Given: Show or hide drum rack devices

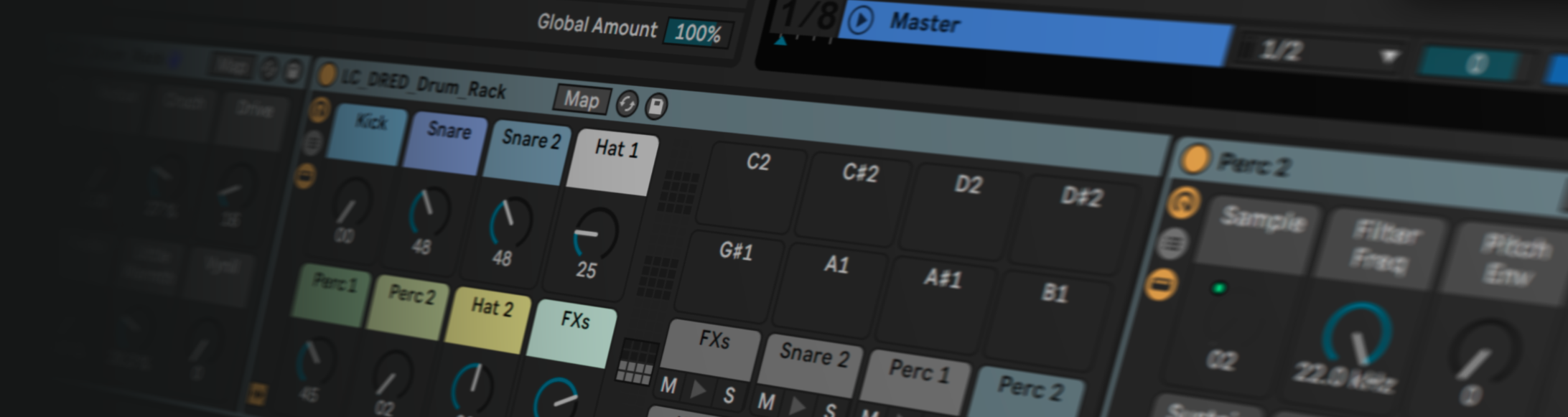Looking at the screenshot, I should pos(305,175).
